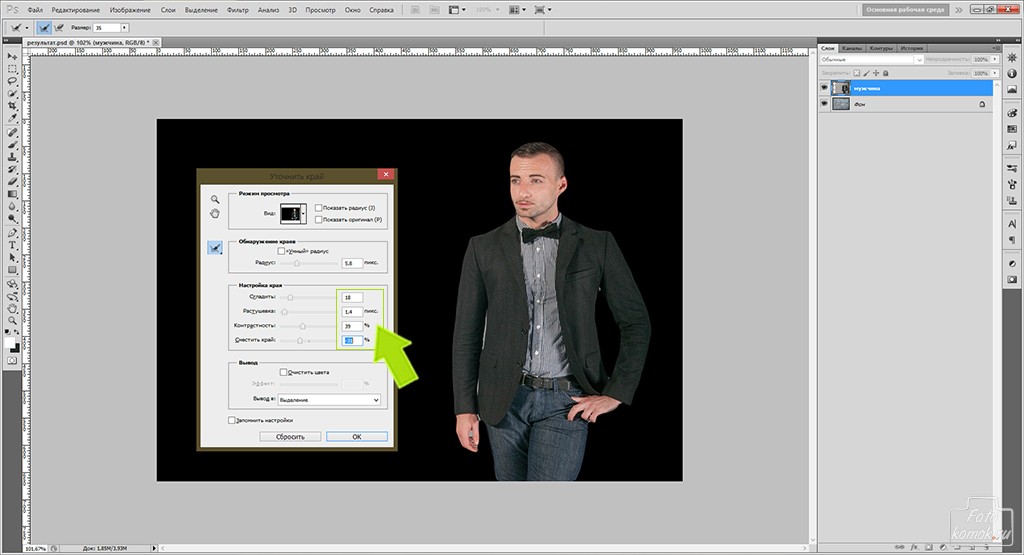The height and width of the screenshot is (555, 1024).
Task: Hide the "мужчина" layer via eye icon
Action: pos(825,88)
